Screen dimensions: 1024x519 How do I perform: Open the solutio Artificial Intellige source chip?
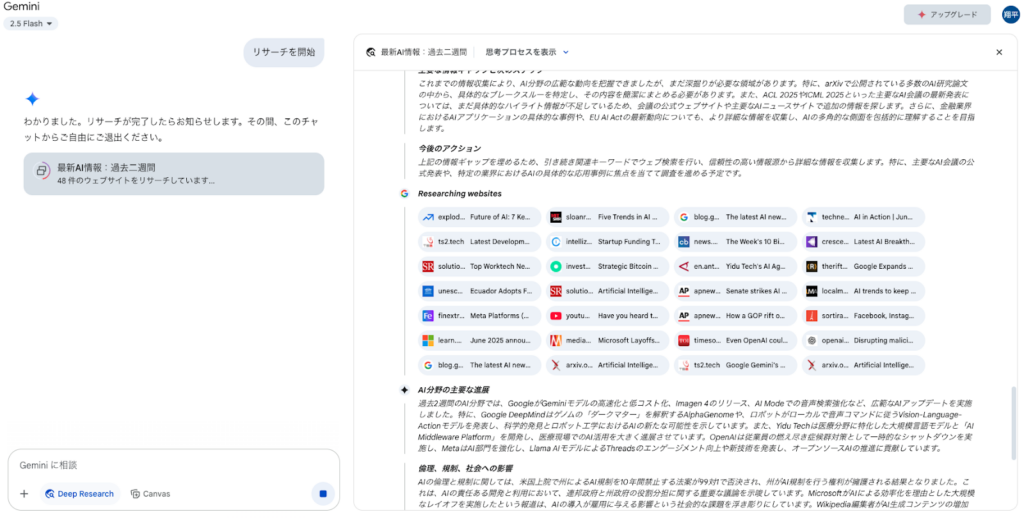pyautogui.click(x=607, y=291)
